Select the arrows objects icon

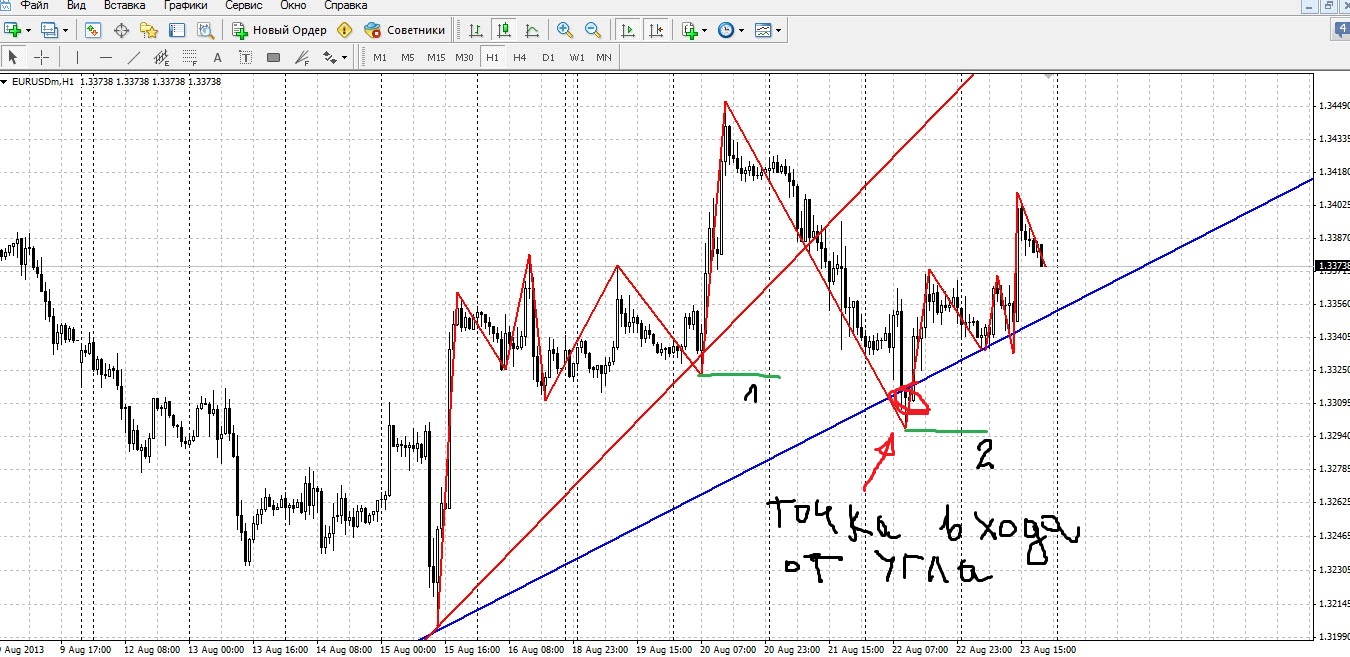329,57
